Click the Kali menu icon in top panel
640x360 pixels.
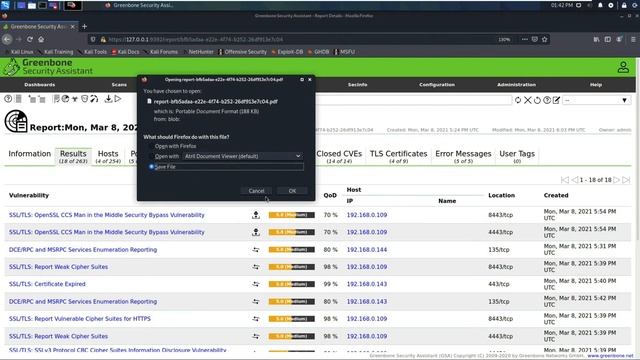tap(5, 5)
